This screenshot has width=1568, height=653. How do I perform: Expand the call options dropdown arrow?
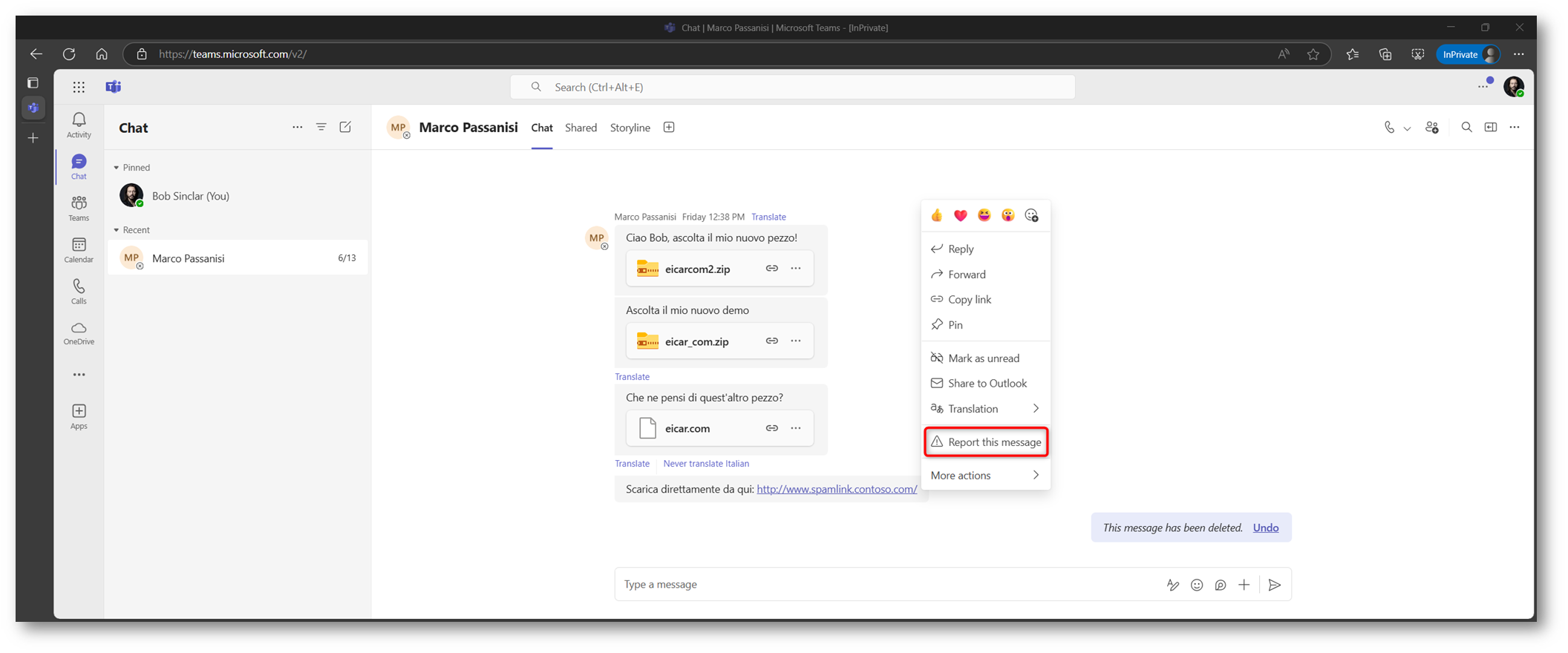pos(1407,128)
